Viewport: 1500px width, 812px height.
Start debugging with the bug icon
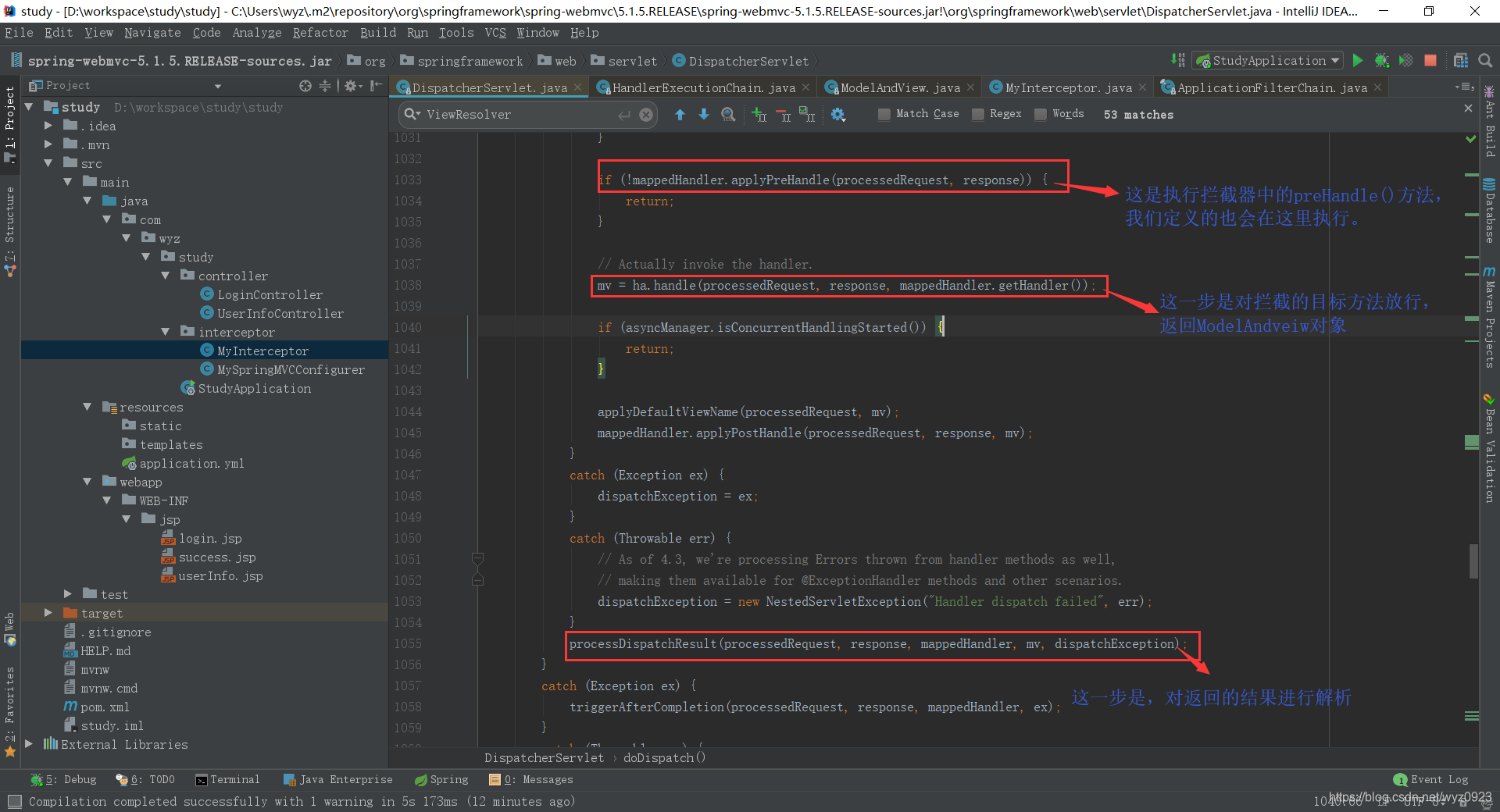[x=1382, y=61]
